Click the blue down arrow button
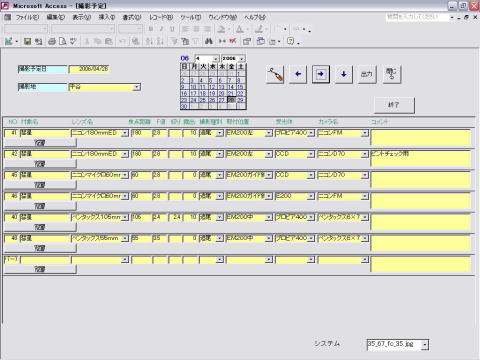 (x=344, y=74)
